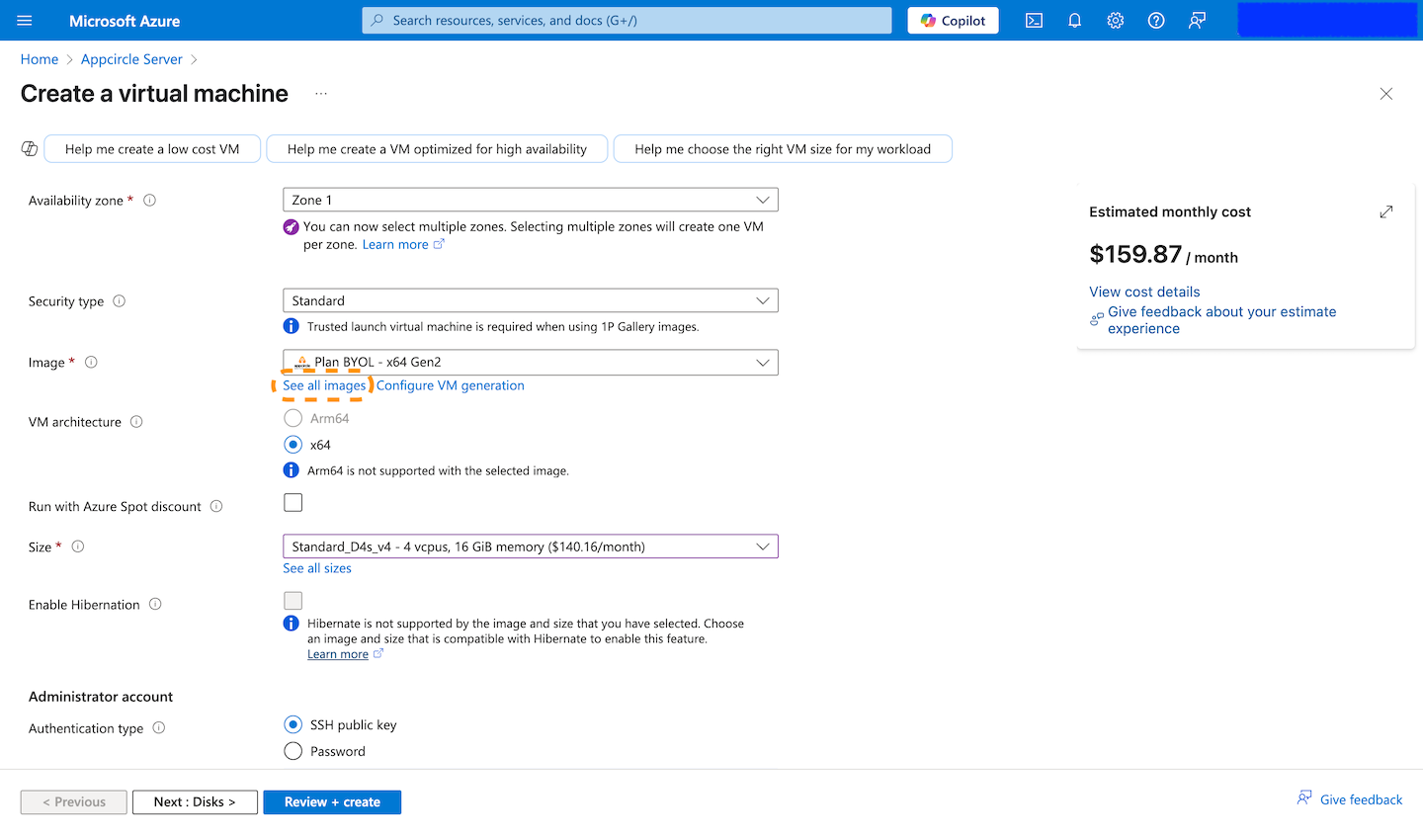Go to Appcircle Server breadcrumb

(131, 59)
